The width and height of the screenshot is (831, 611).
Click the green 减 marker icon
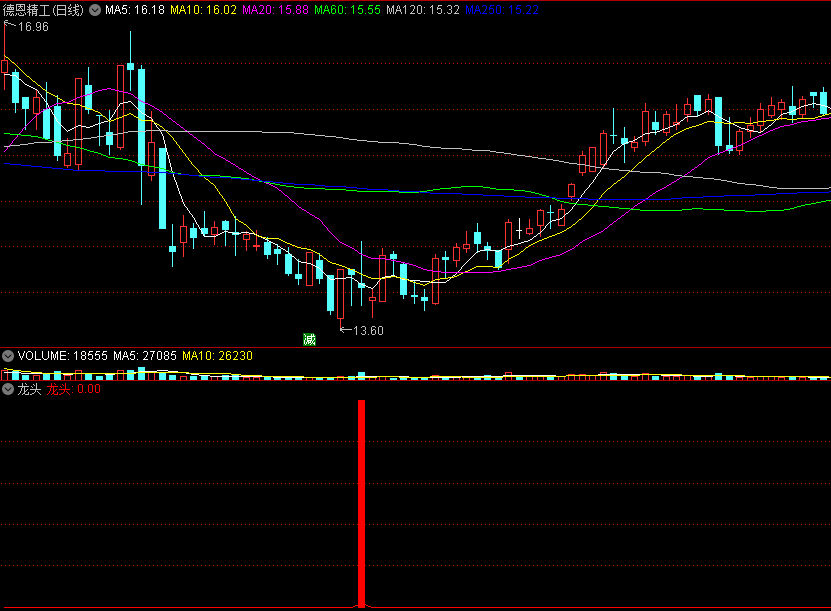pyautogui.click(x=310, y=340)
